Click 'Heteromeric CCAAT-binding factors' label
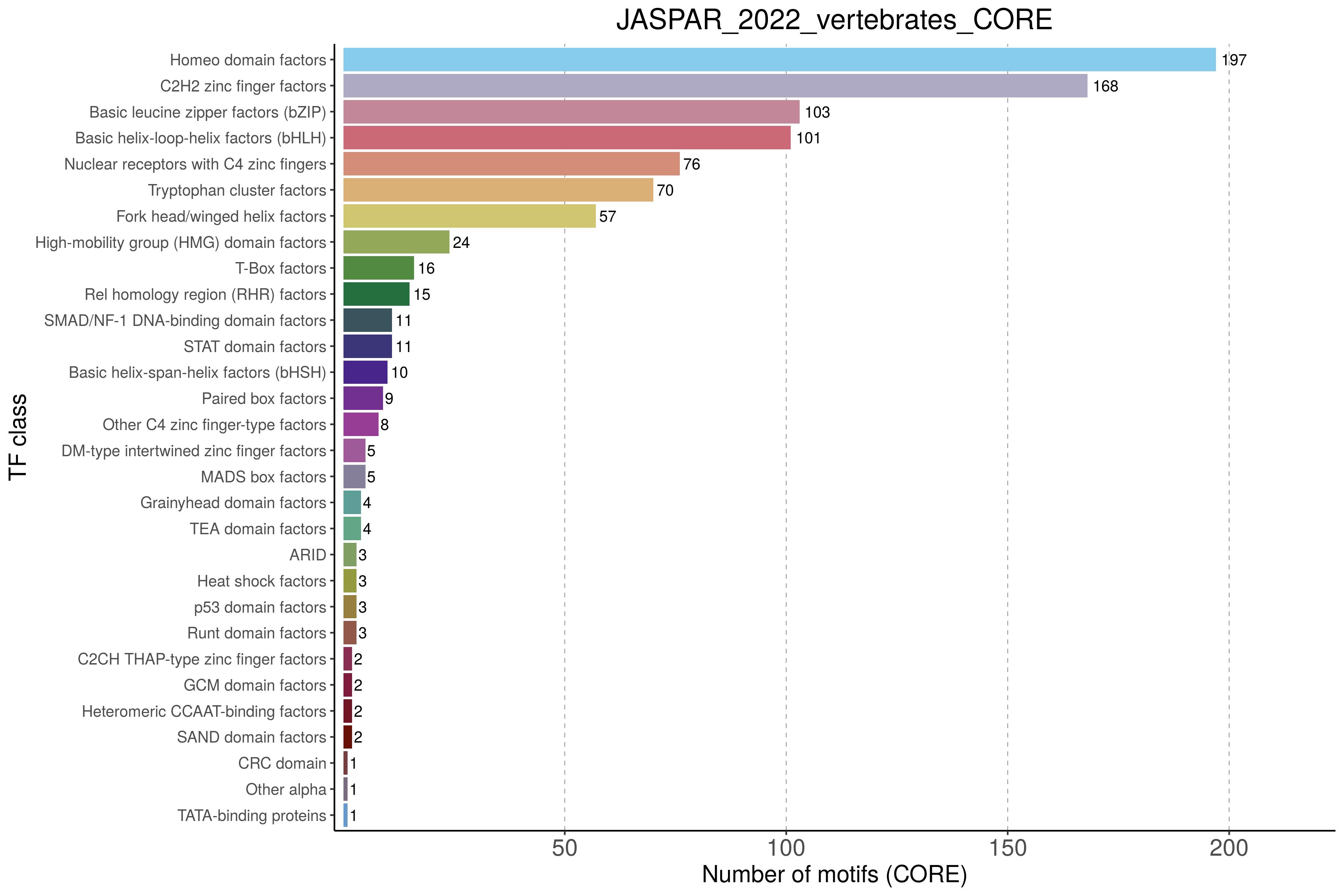The width and height of the screenshot is (1344, 896). pyautogui.click(x=204, y=712)
